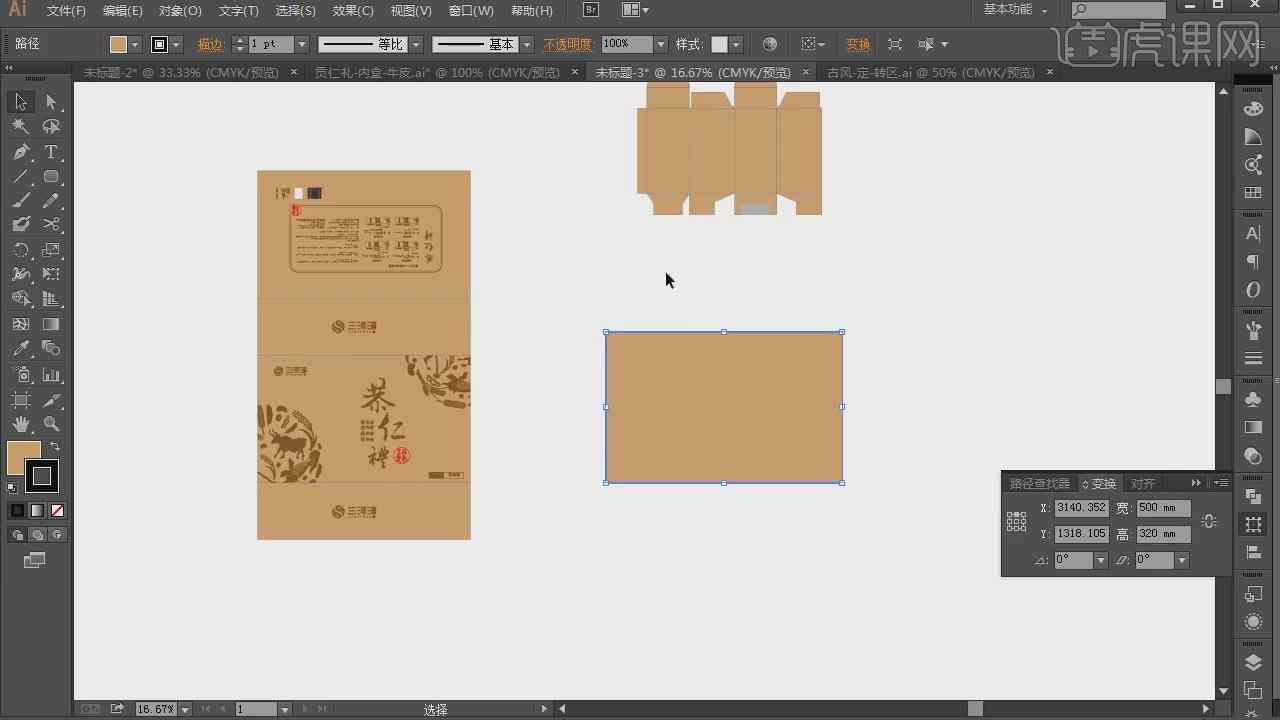Viewport: 1280px width, 720px height.
Task: Open the Symbols (club) panel in dock
Action: (1253, 399)
